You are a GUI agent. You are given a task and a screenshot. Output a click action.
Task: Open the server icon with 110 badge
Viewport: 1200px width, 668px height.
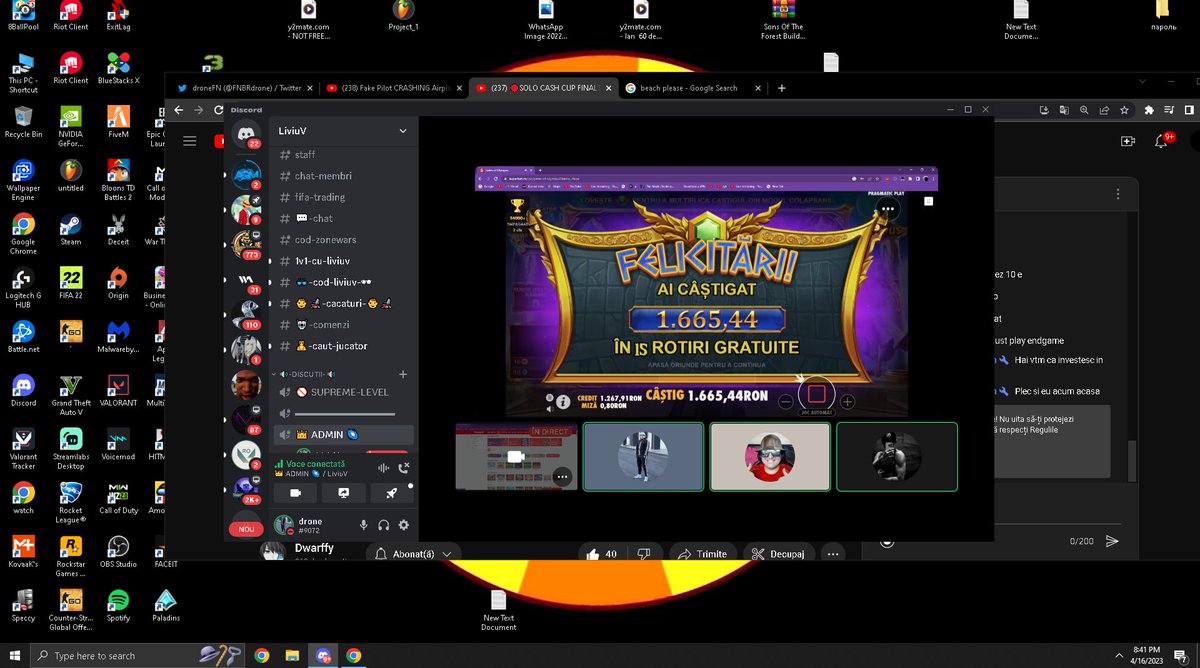click(246, 313)
